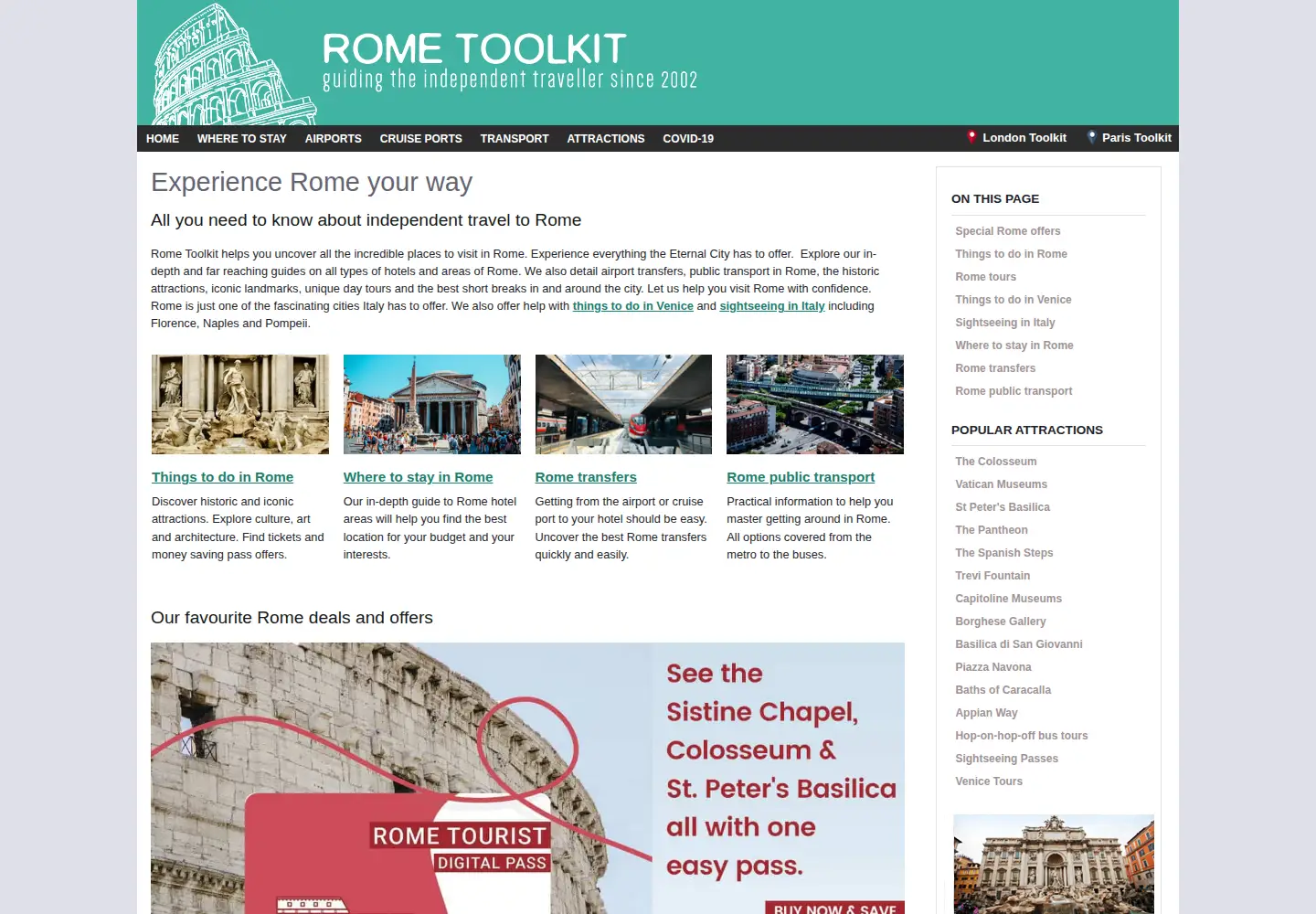Jump to 'Where to stay in Rome' sidebar link
The image size is (1316, 914).
click(x=1014, y=345)
